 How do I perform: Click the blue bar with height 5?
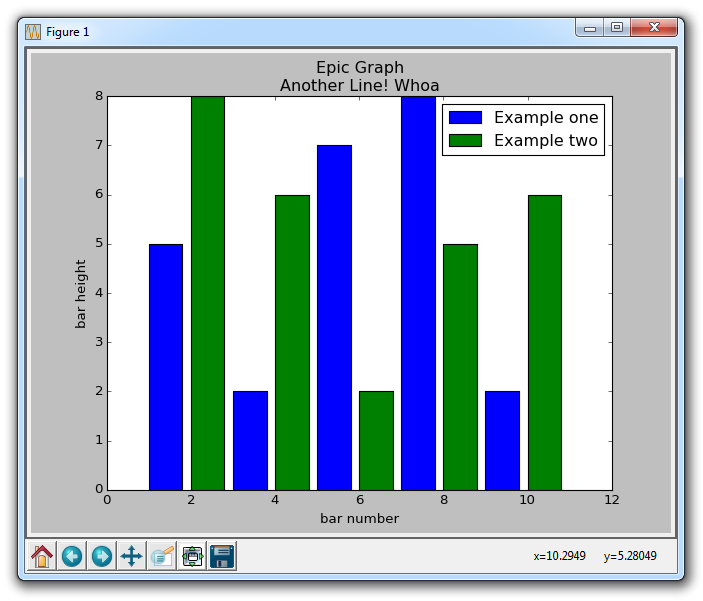pyautogui.click(x=166, y=366)
